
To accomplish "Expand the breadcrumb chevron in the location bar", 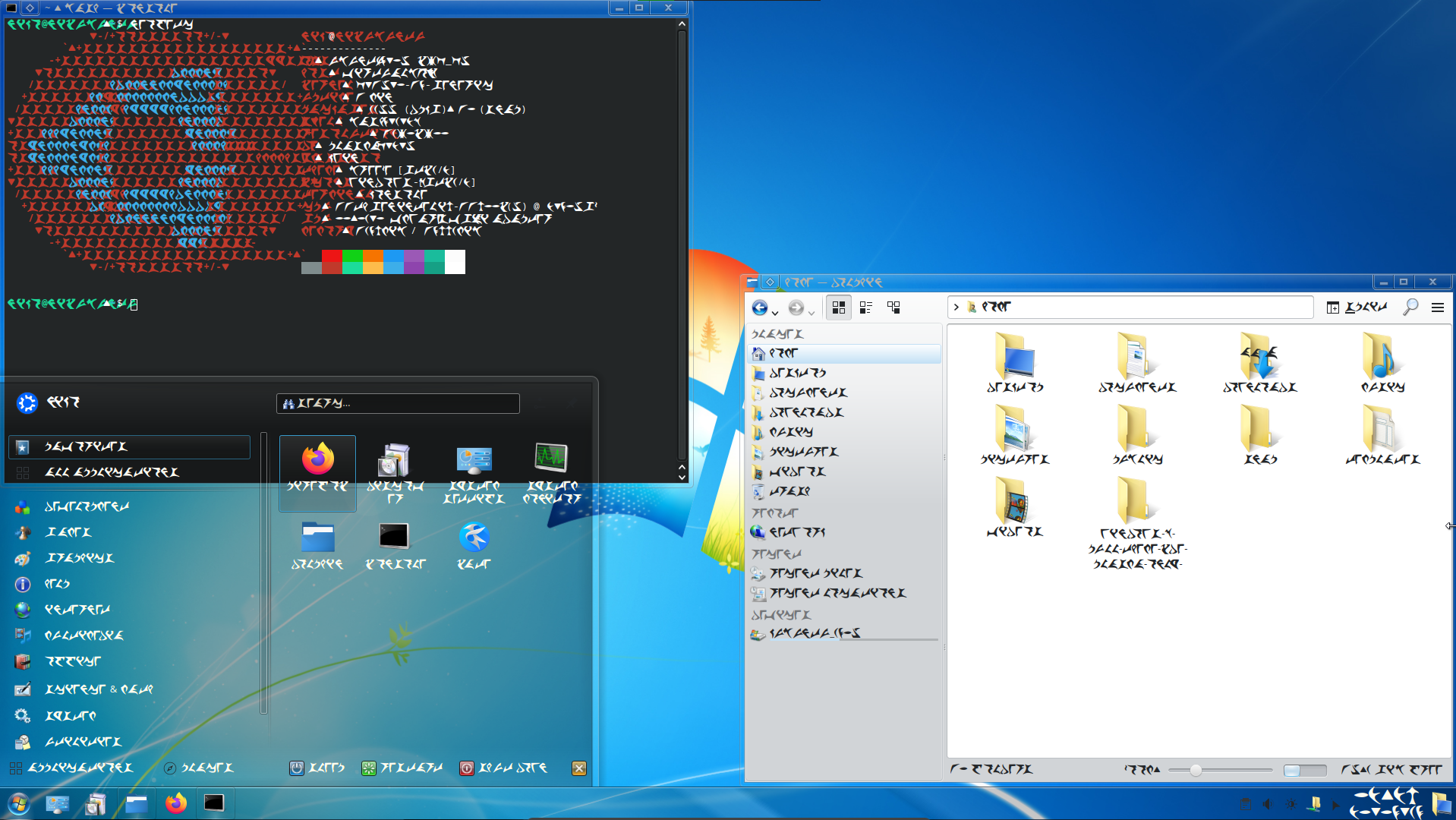I will (956, 307).
